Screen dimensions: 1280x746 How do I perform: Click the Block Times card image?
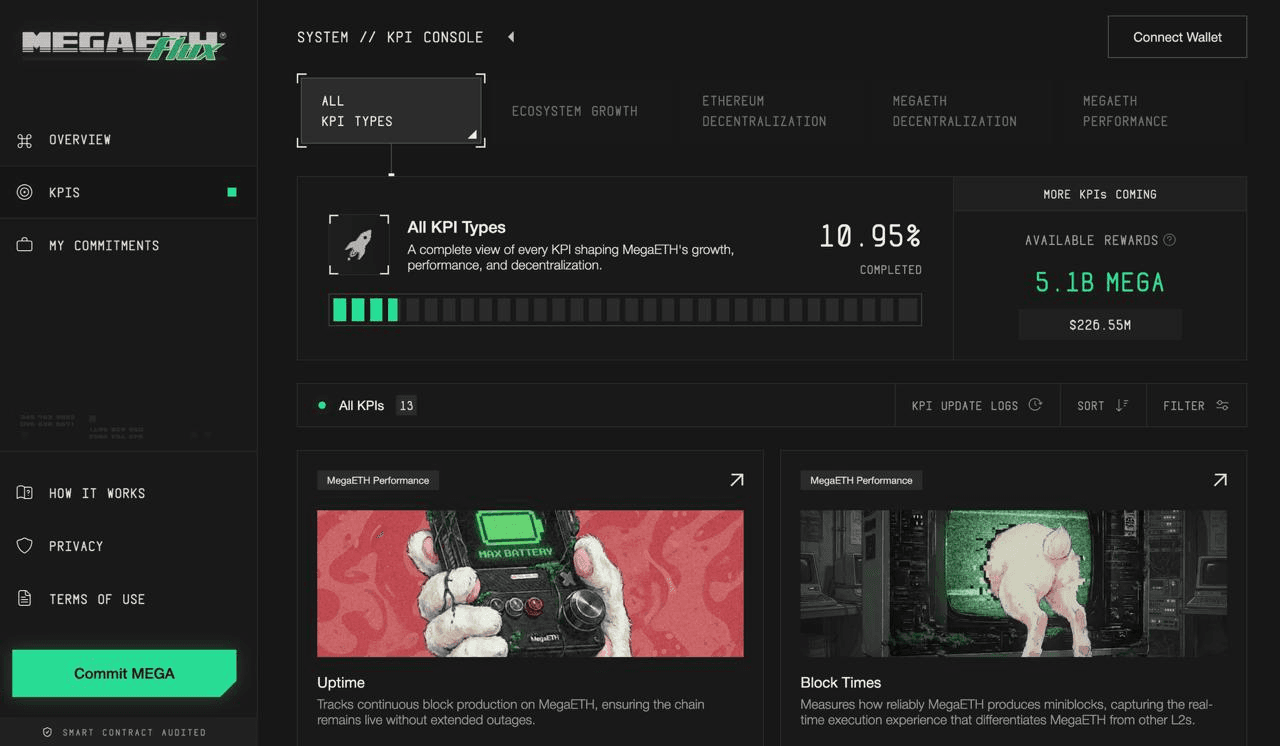[x=1014, y=584]
